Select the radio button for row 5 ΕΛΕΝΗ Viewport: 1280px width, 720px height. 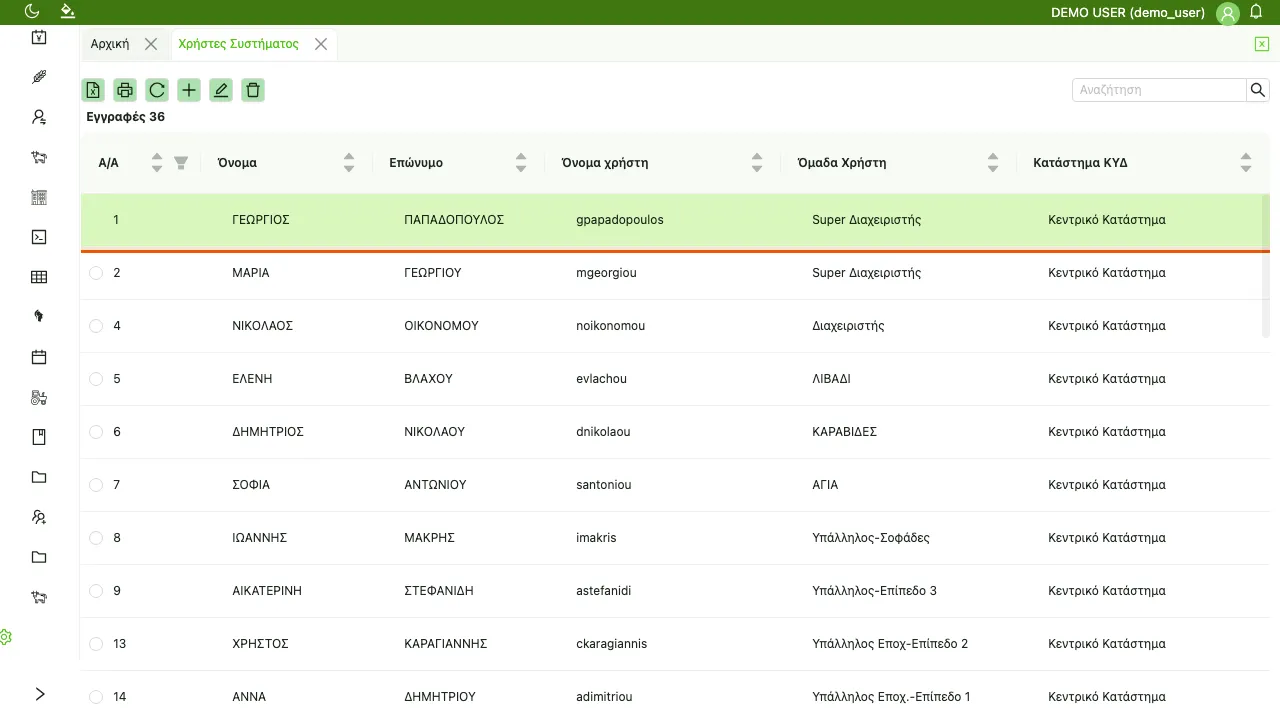96,379
